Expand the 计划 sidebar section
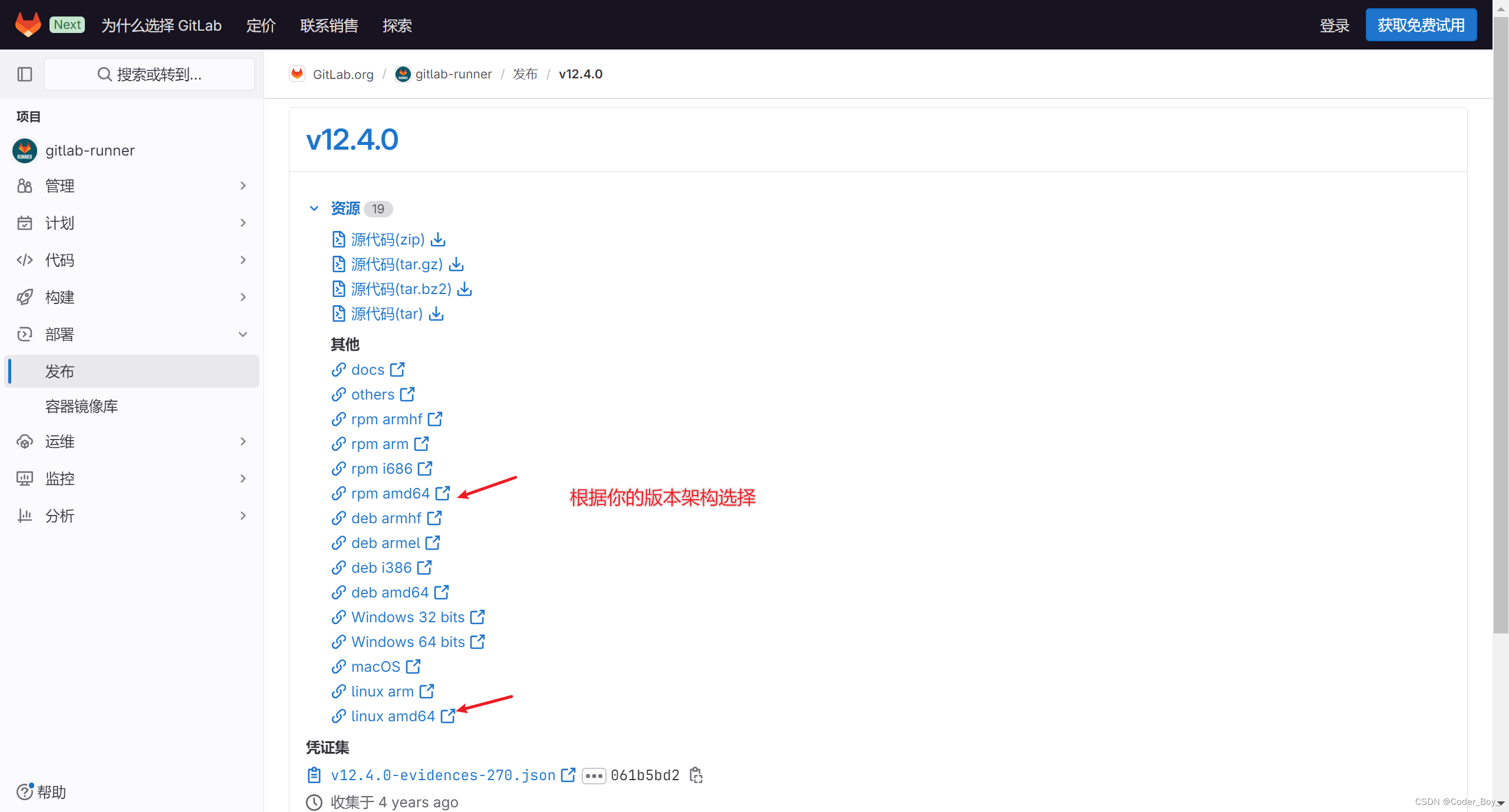The height and width of the screenshot is (812, 1509). (131, 223)
